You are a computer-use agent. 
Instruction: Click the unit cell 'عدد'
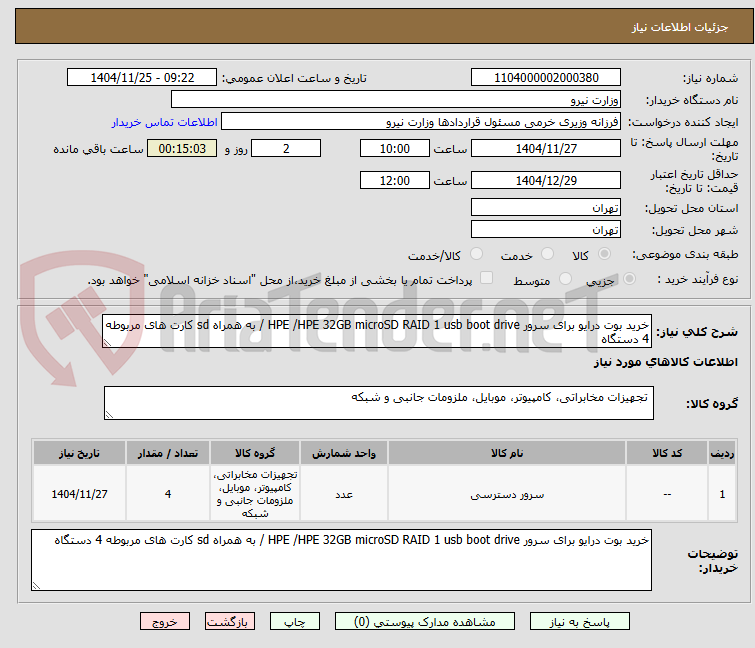tap(344, 494)
